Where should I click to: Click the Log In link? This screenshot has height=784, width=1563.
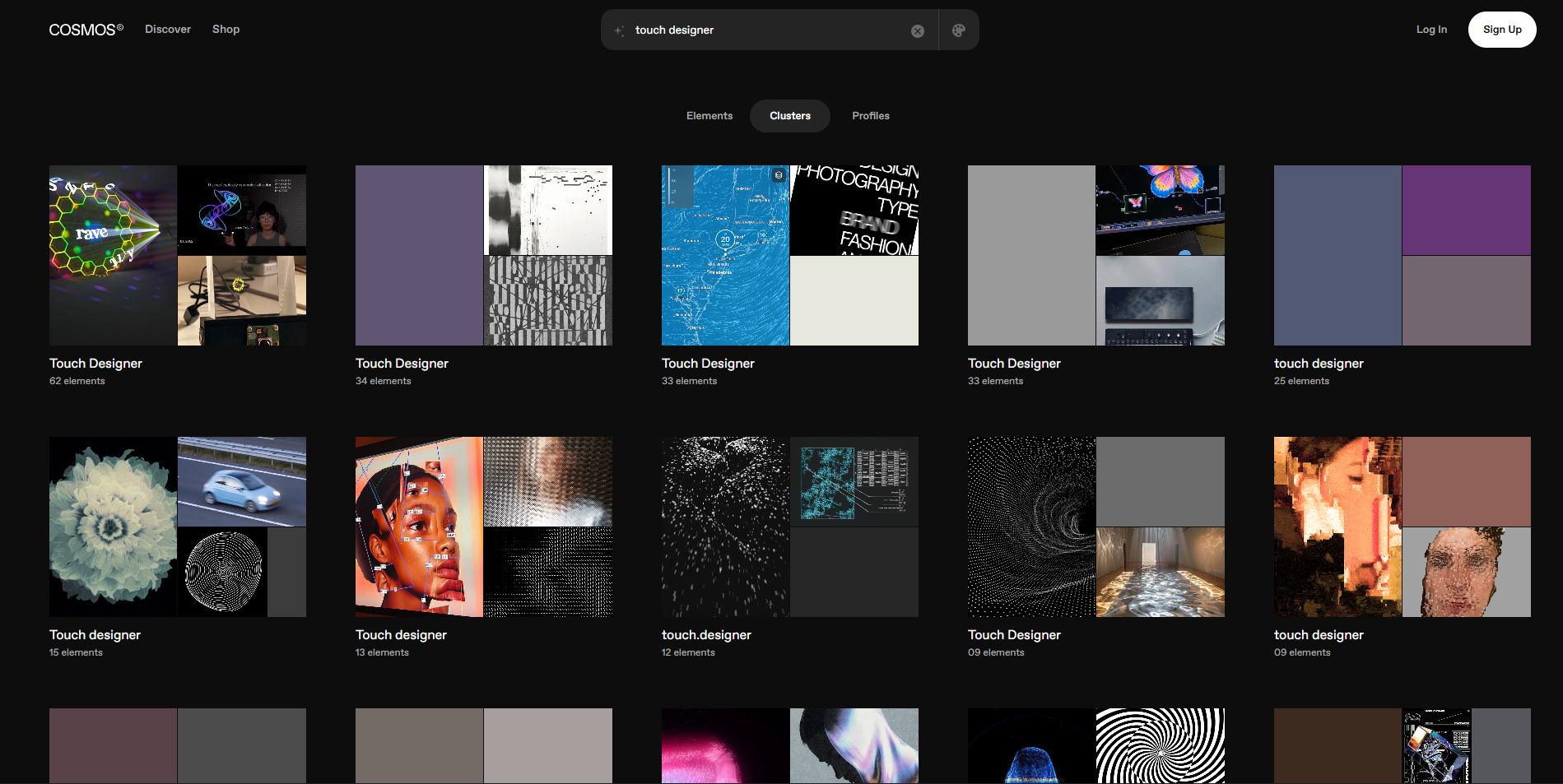(1430, 30)
